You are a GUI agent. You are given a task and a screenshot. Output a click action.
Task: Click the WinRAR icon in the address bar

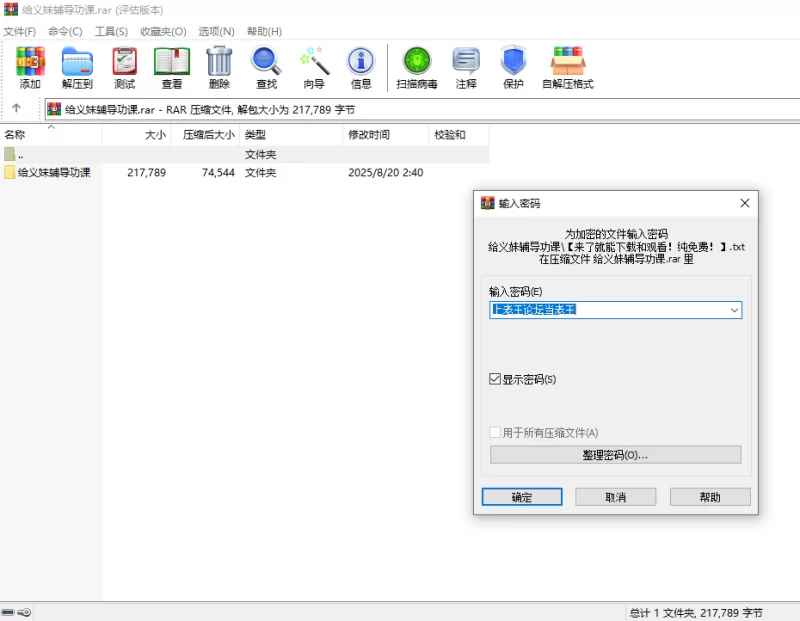[54, 109]
